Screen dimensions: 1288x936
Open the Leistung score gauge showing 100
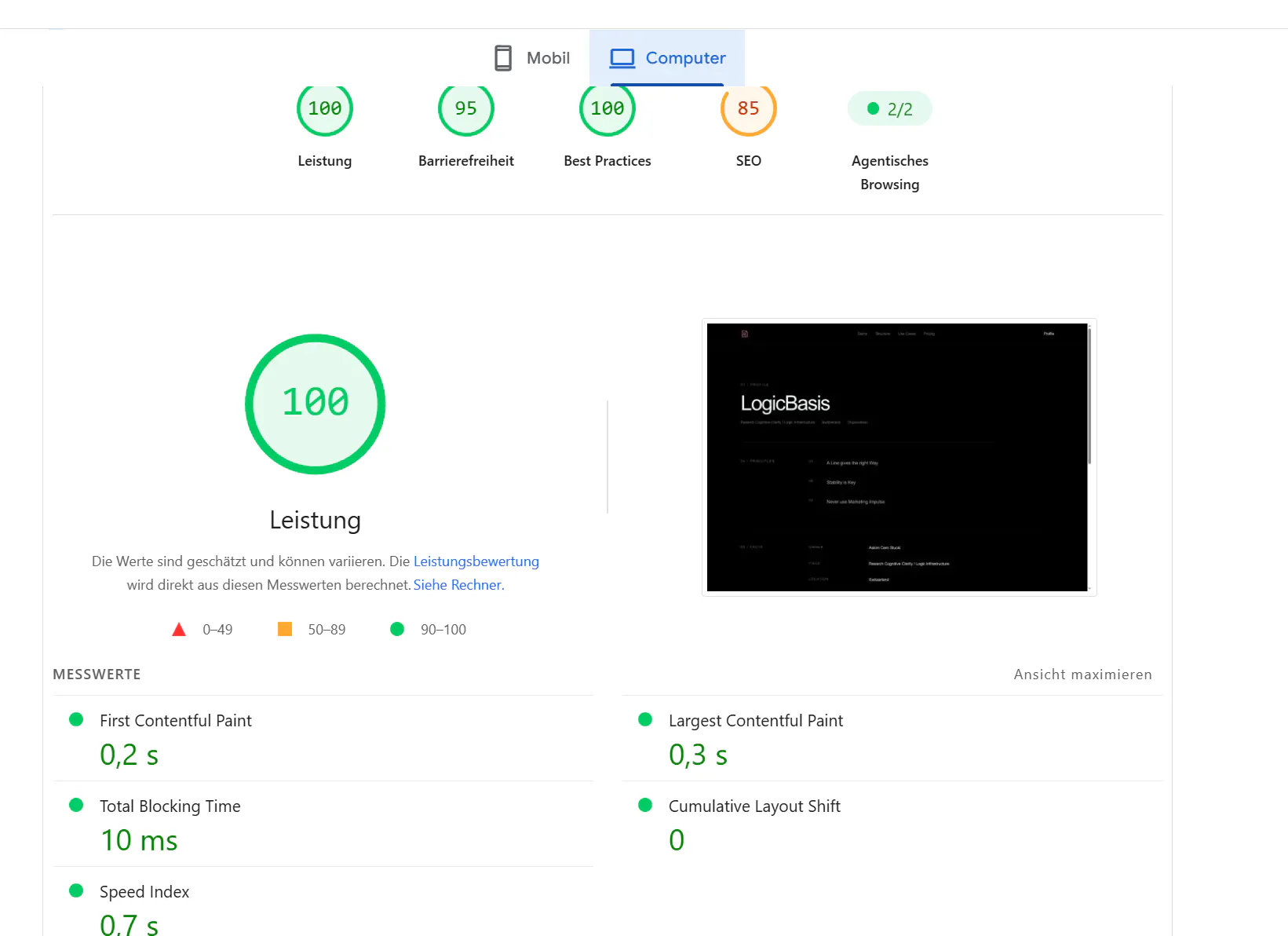coord(325,108)
